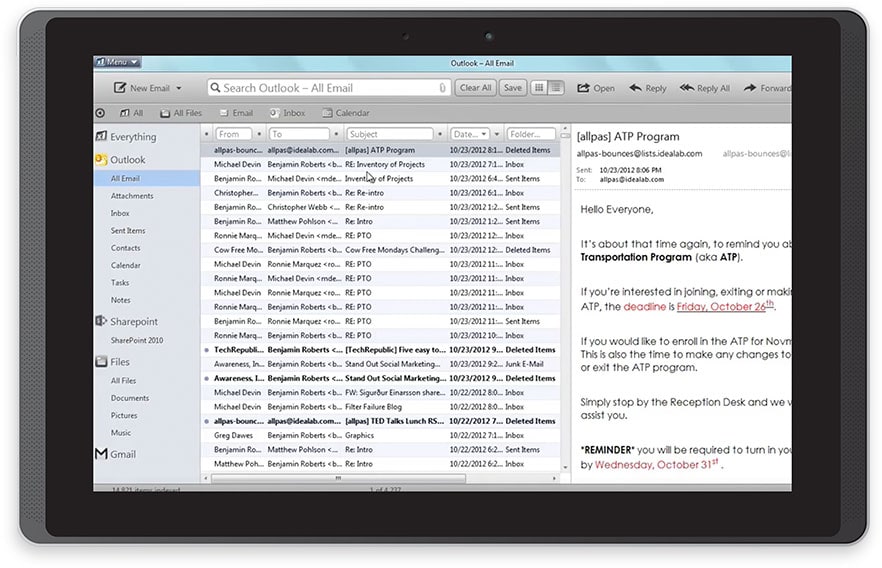The width and height of the screenshot is (882, 568).
Task: Click the dot before the Subject column filter
Action: (x=336, y=134)
